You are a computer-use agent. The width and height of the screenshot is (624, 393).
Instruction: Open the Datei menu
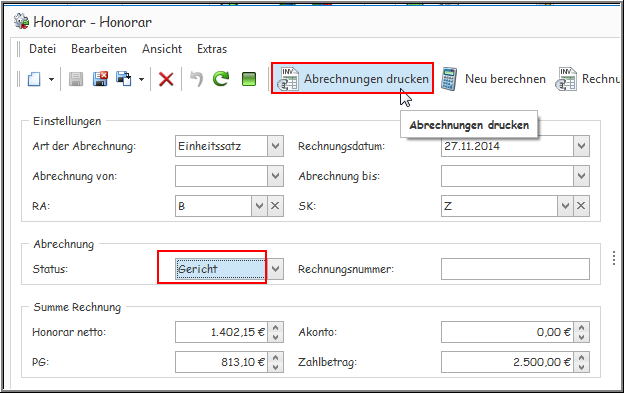coord(43,49)
